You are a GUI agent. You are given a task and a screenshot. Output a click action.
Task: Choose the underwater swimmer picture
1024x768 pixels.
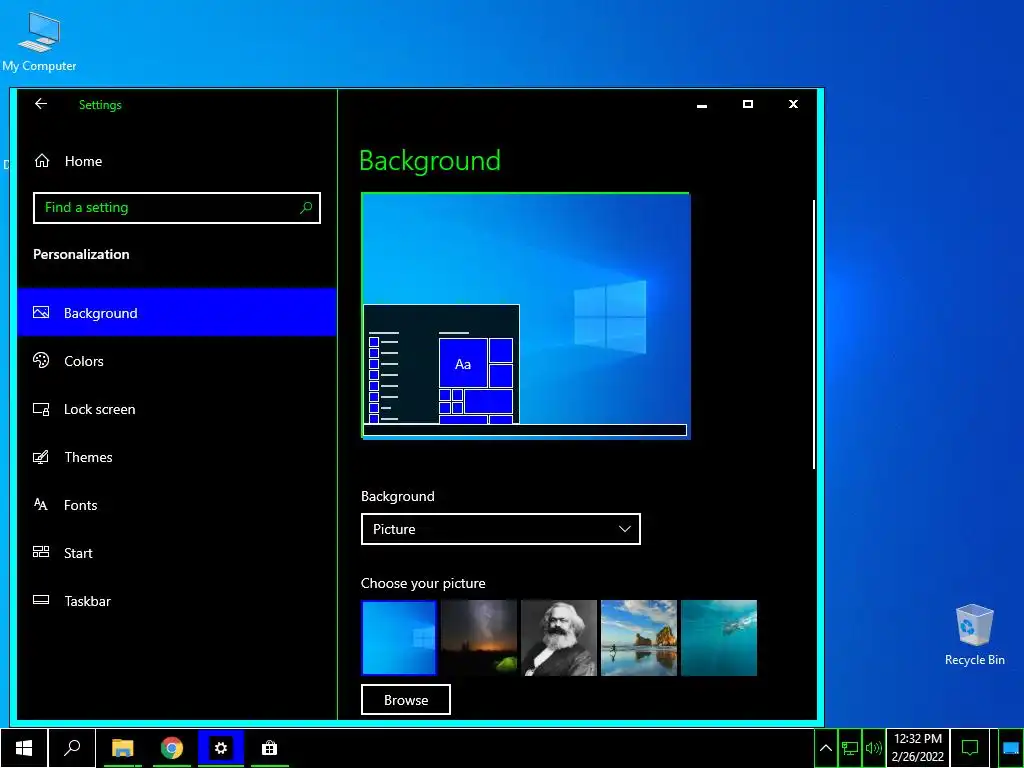tap(719, 638)
